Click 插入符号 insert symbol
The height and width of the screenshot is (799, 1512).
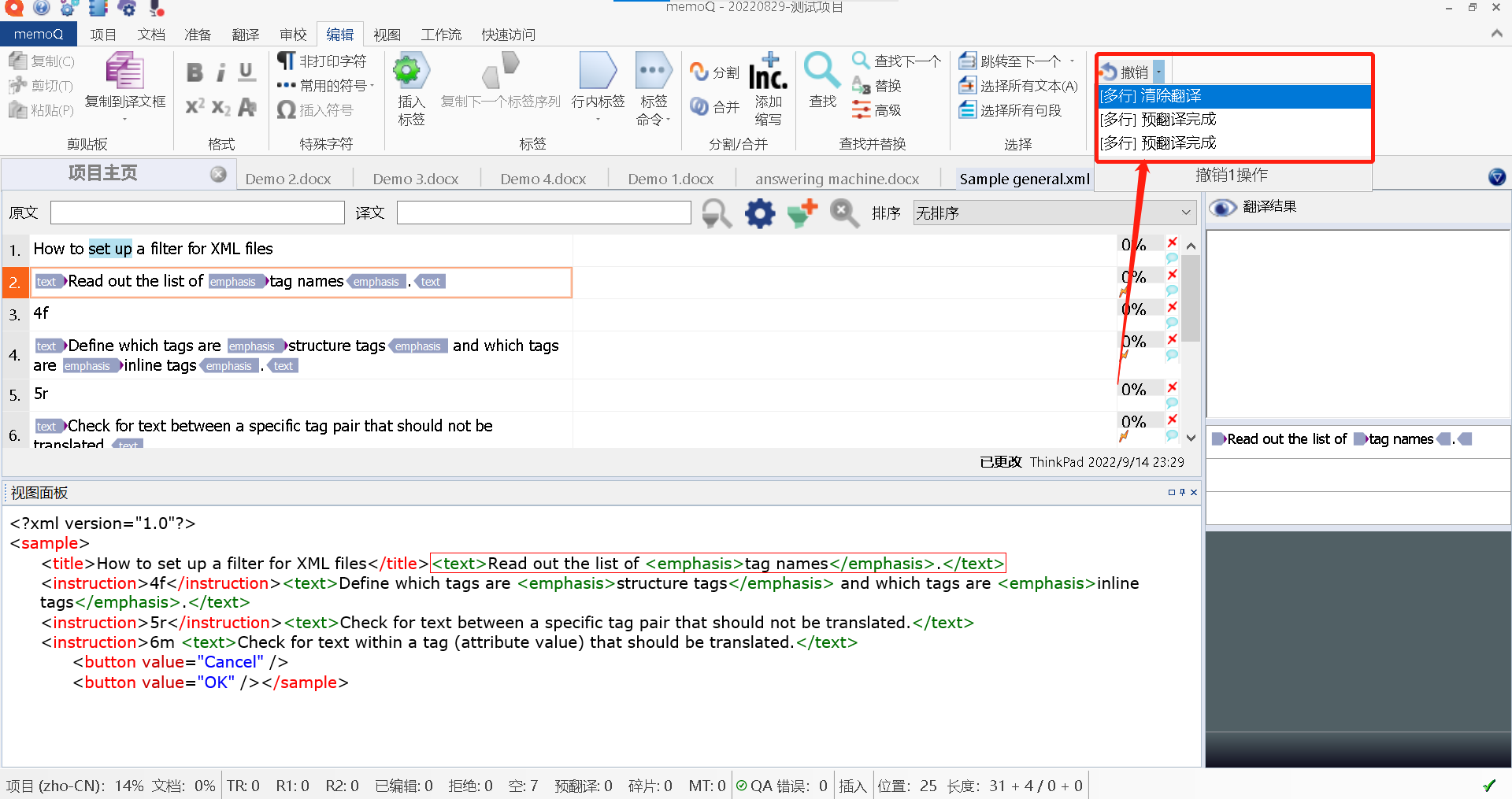coord(315,110)
